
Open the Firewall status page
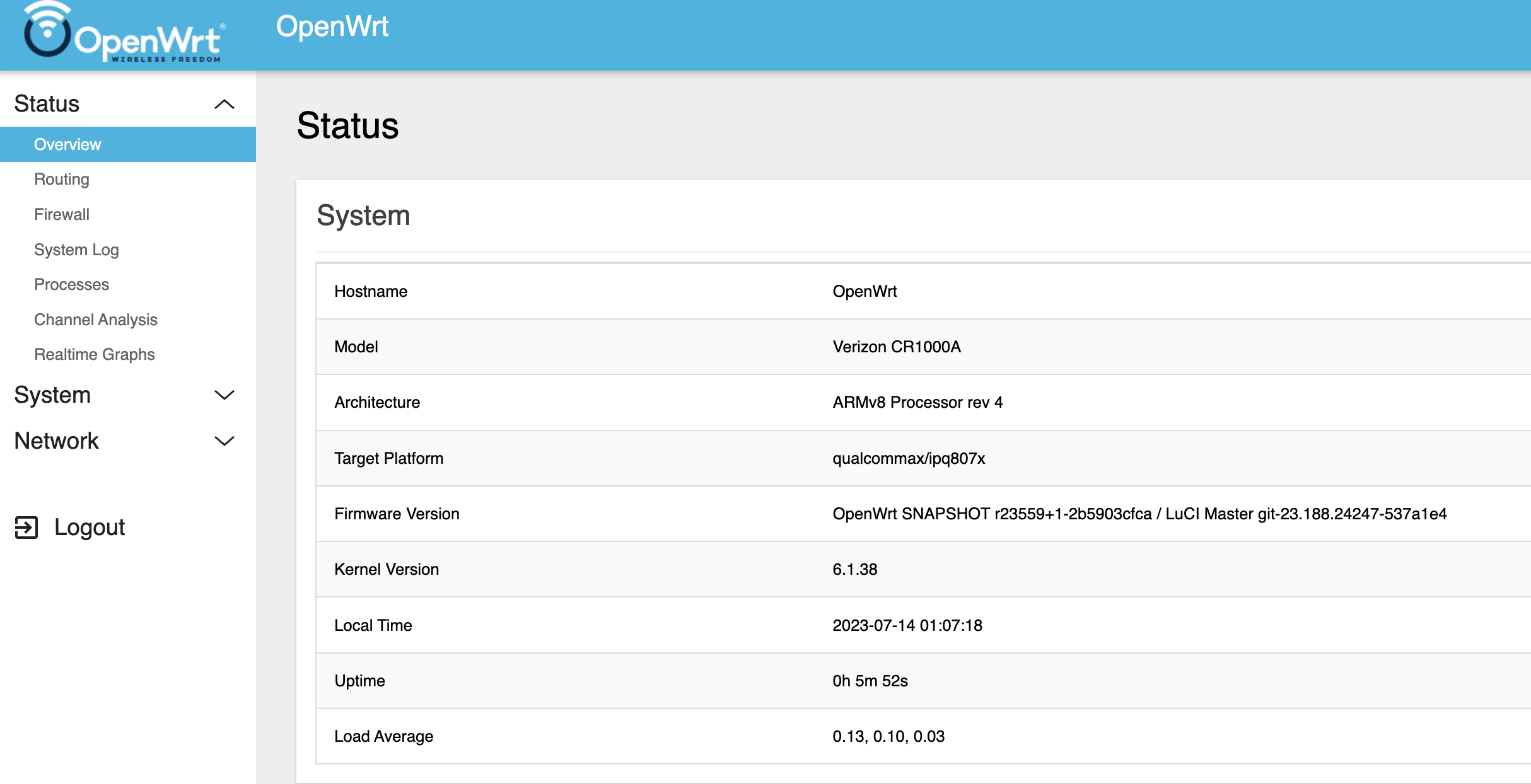[x=62, y=214]
